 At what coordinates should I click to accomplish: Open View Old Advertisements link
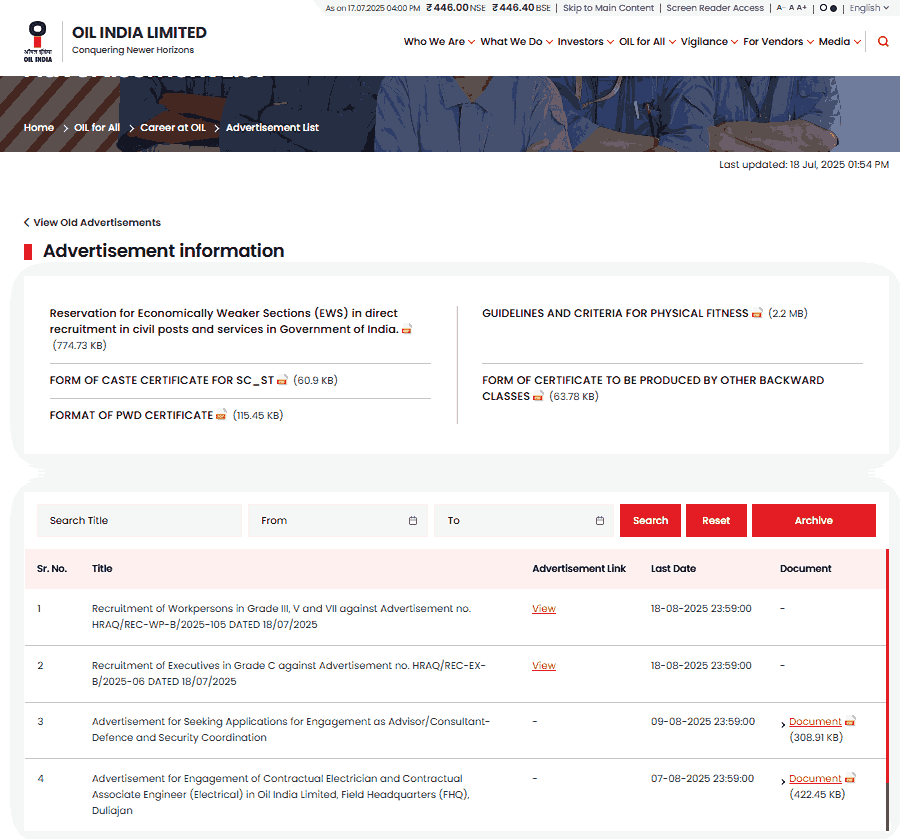pyautogui.click(x=97, y=222)
